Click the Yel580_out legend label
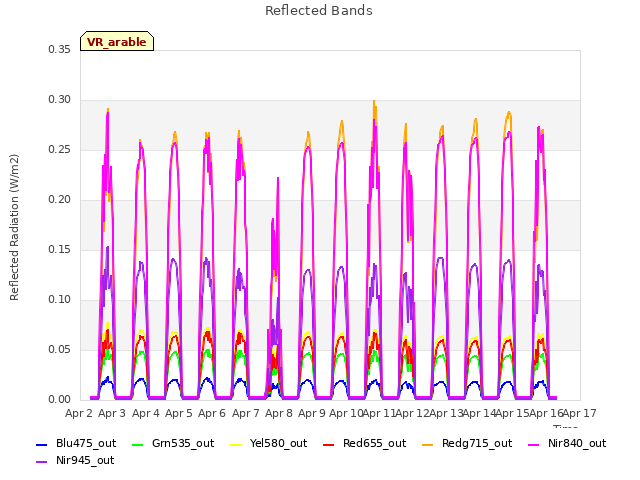Screen dimensions: 640x480 (278, 444)
